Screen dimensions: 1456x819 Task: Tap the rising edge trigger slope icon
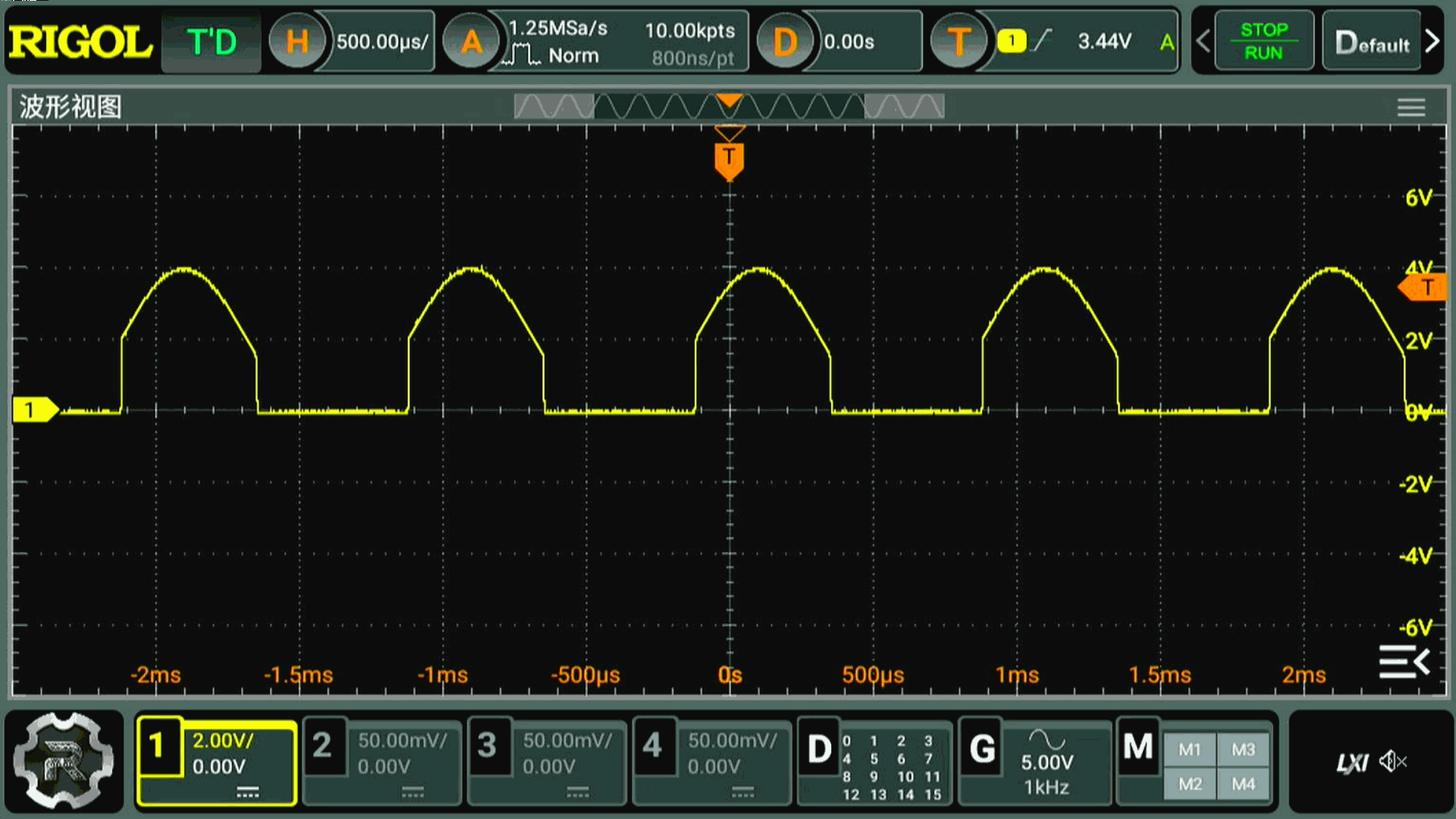coord(1043,40)
